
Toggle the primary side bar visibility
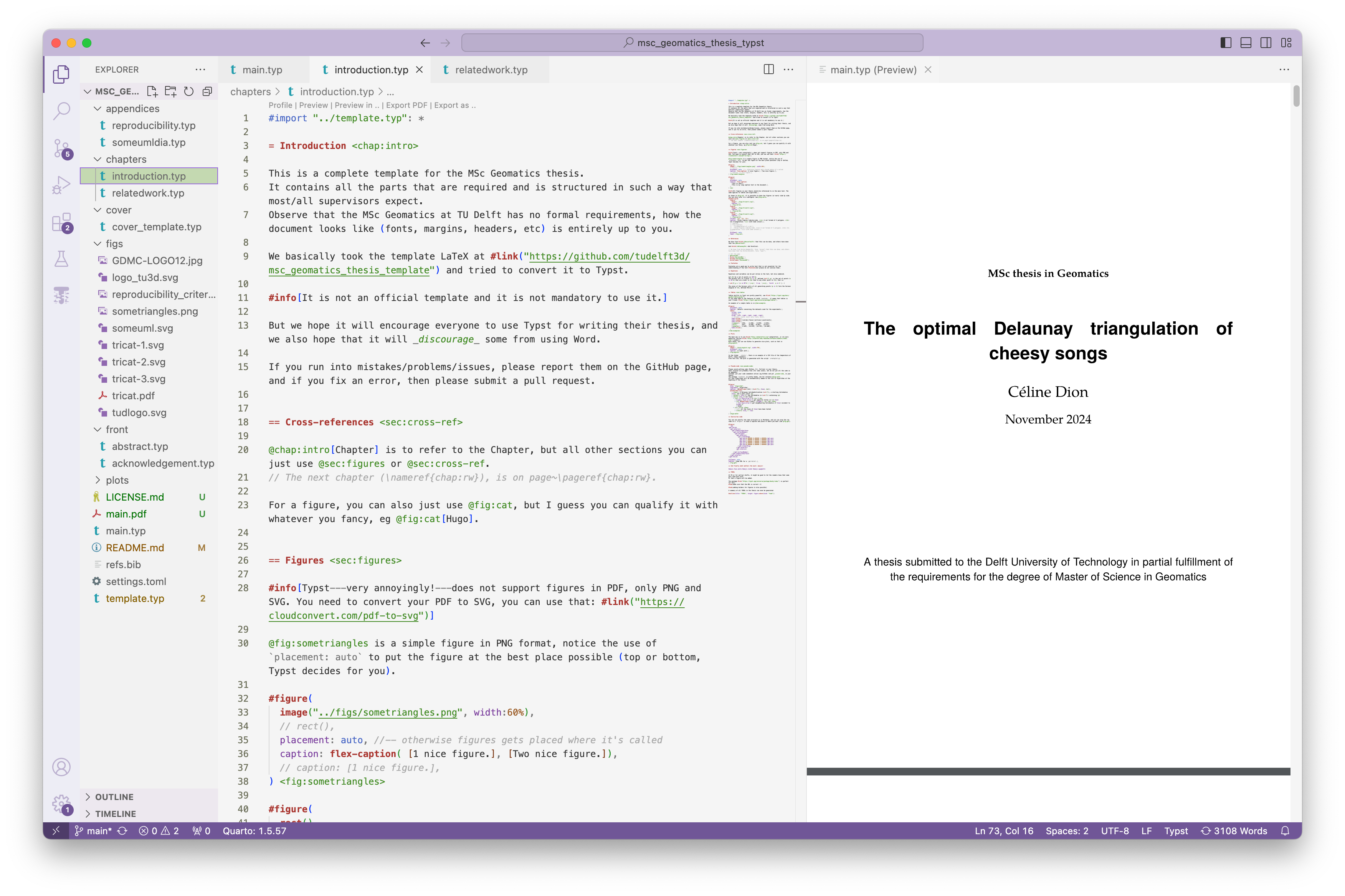coord(1226,43)
